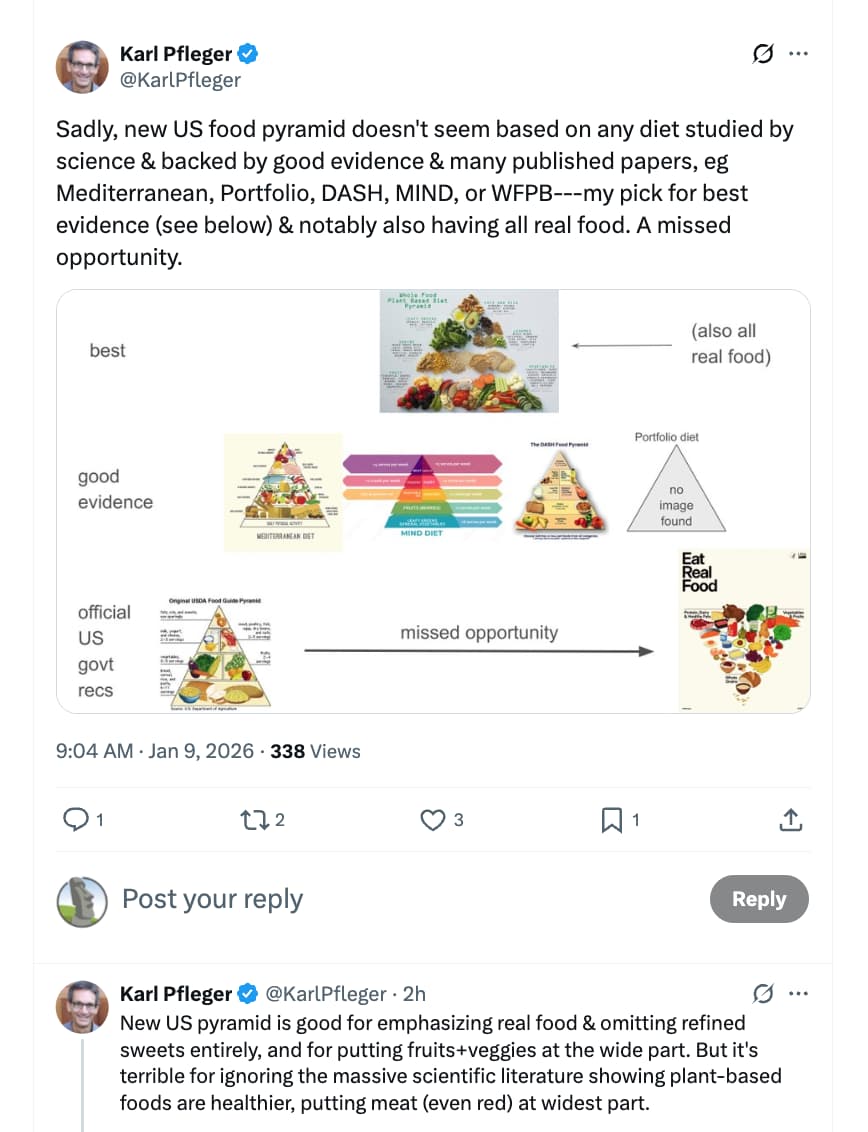This screenshot has height=1132, width=868.
Task: Click the 2h timestamp on reply
Action: tap(414, 993)
